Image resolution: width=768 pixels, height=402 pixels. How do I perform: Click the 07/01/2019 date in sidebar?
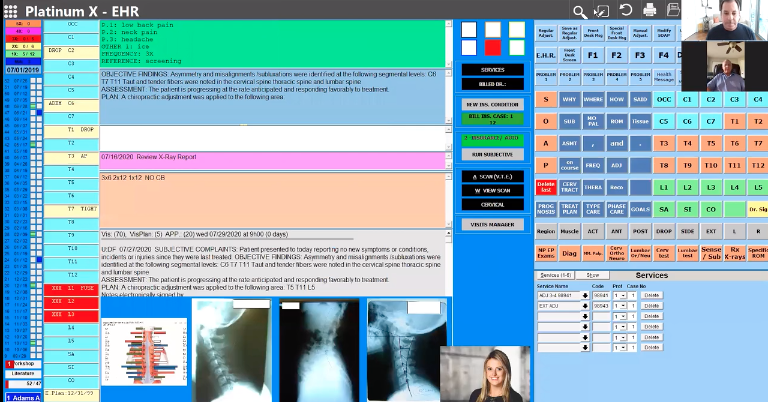[x=23, y=71]
